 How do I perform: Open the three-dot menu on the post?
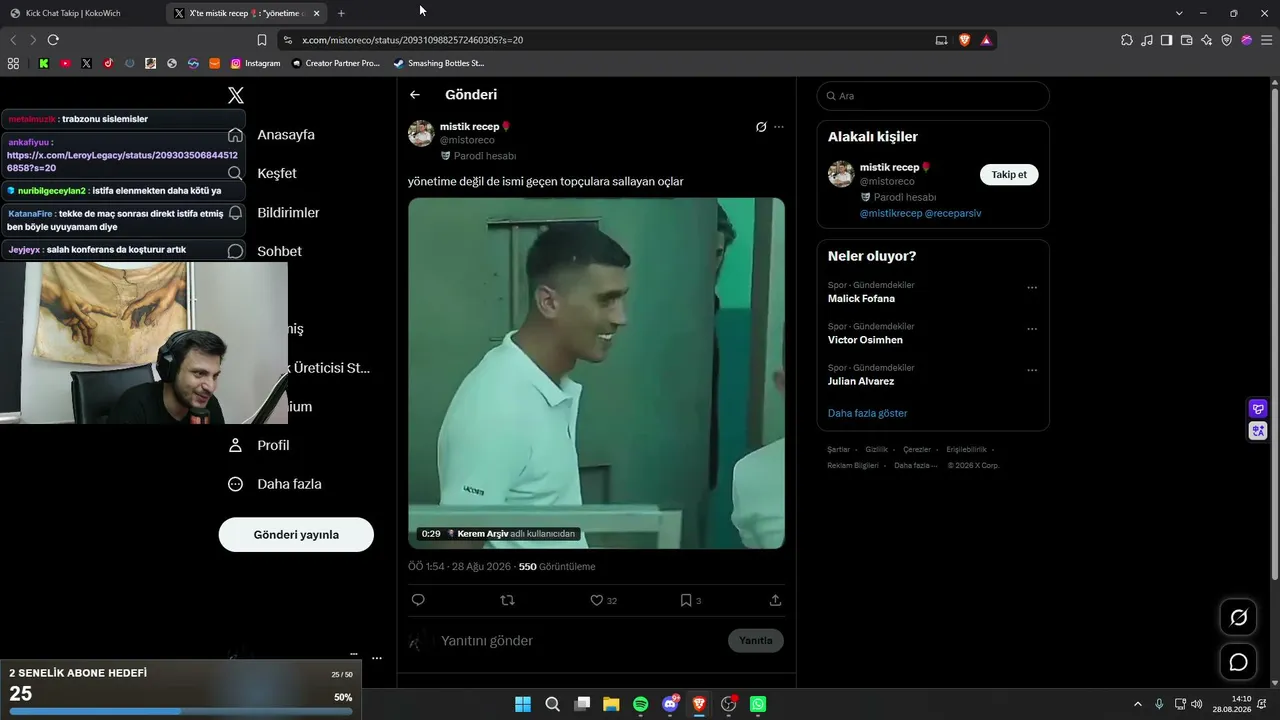click(779, 127)
